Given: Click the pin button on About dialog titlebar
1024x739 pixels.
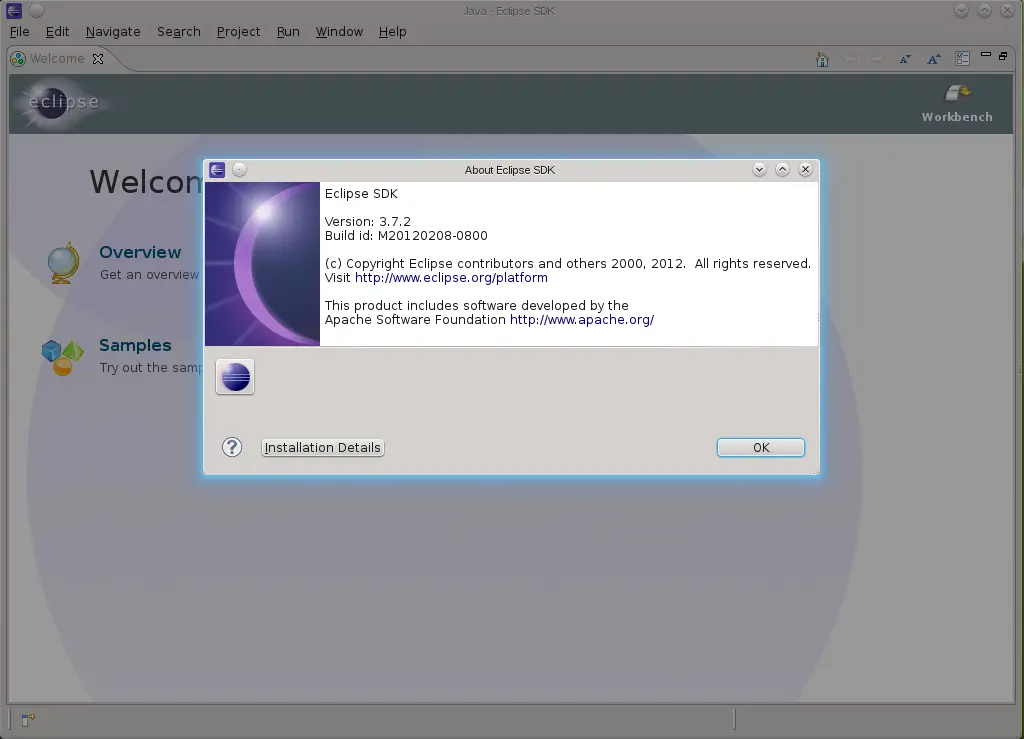Looking at the screenshot, I should click(x=240, y=170).
